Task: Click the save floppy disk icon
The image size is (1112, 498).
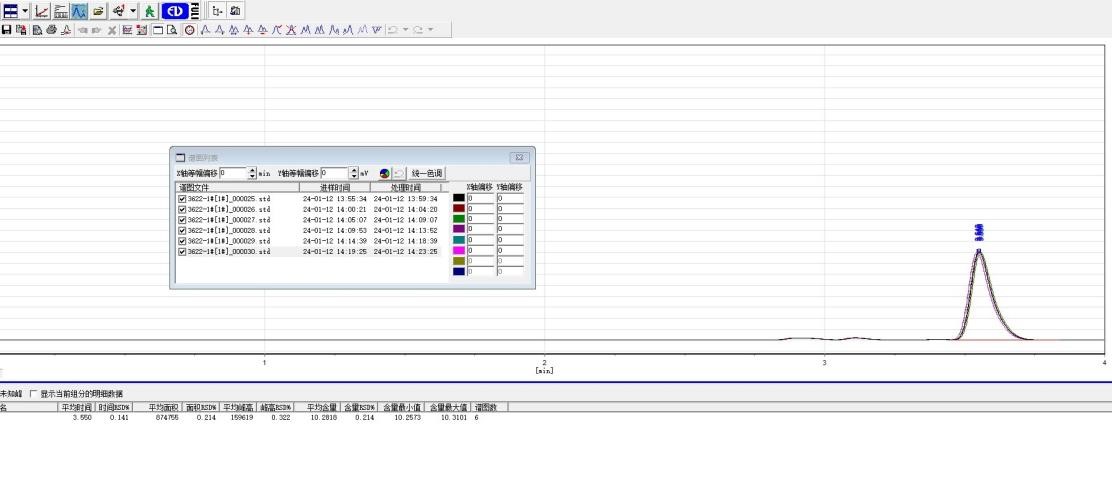Action: coord(6,30)
